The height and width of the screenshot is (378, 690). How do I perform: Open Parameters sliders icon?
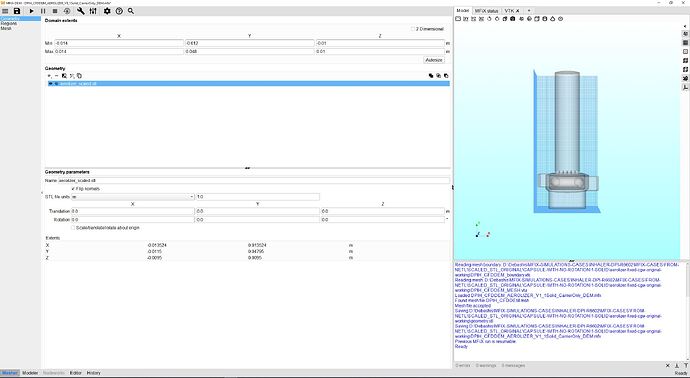(x=93, y=11)
